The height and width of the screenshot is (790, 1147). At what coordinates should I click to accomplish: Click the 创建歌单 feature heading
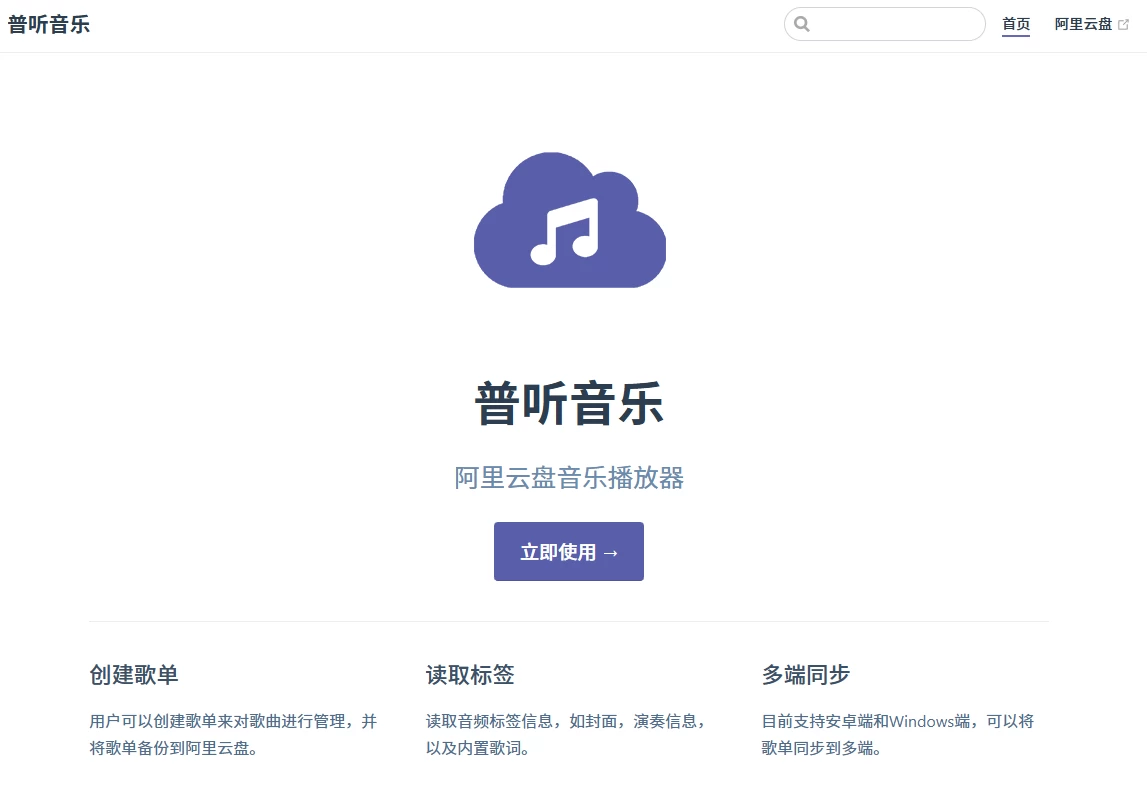click(x=133, y=675)
